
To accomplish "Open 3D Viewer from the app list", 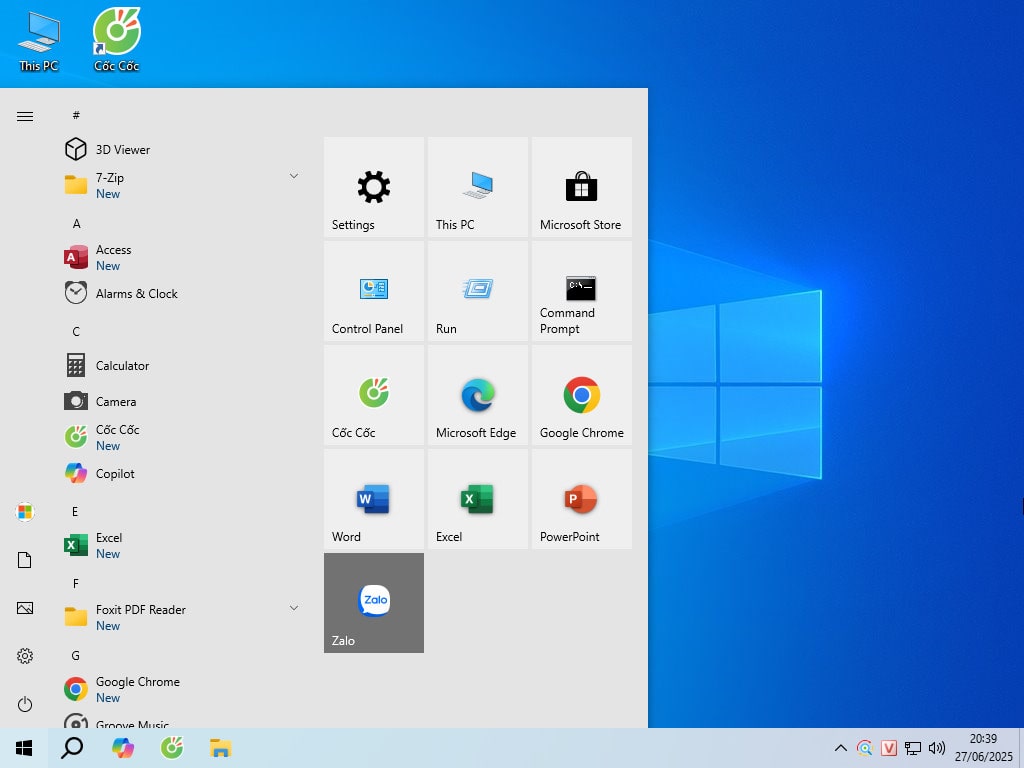I will 122,150.
